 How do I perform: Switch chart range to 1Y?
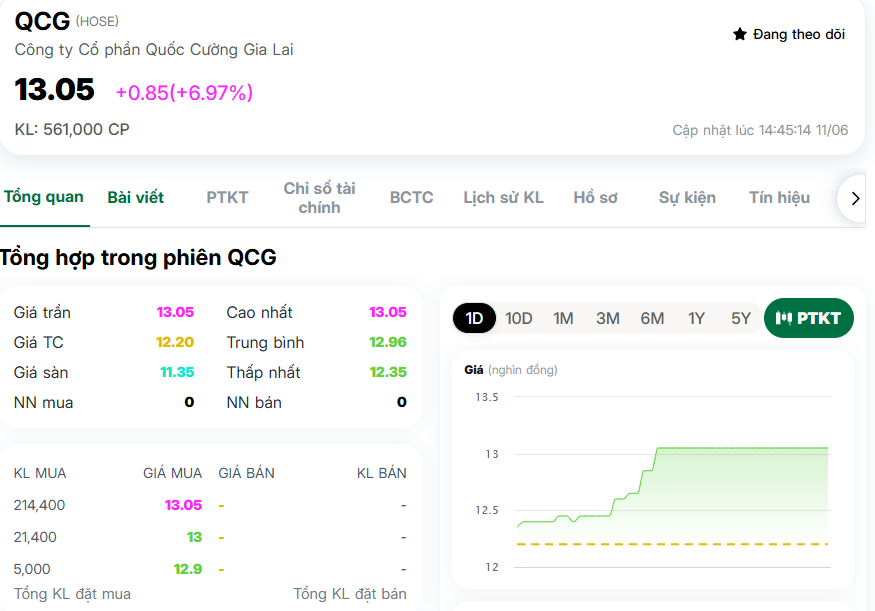coord(696,319)
